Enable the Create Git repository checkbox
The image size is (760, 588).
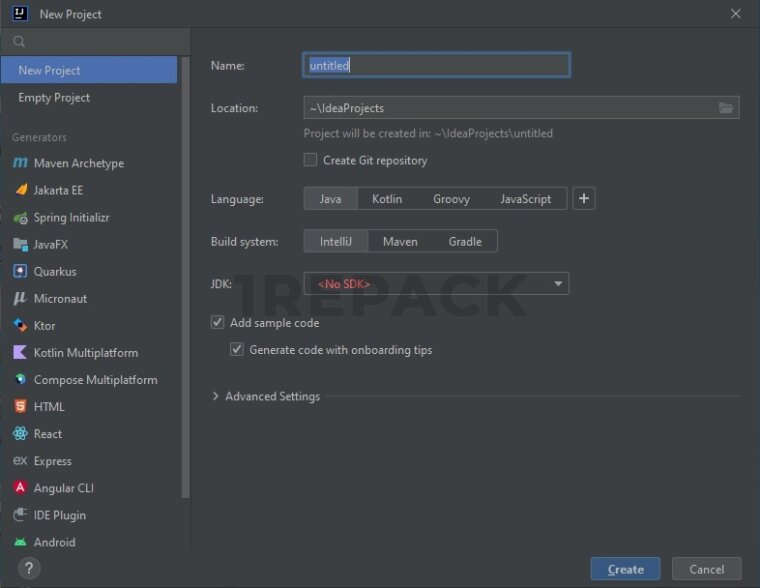[311, 160]
